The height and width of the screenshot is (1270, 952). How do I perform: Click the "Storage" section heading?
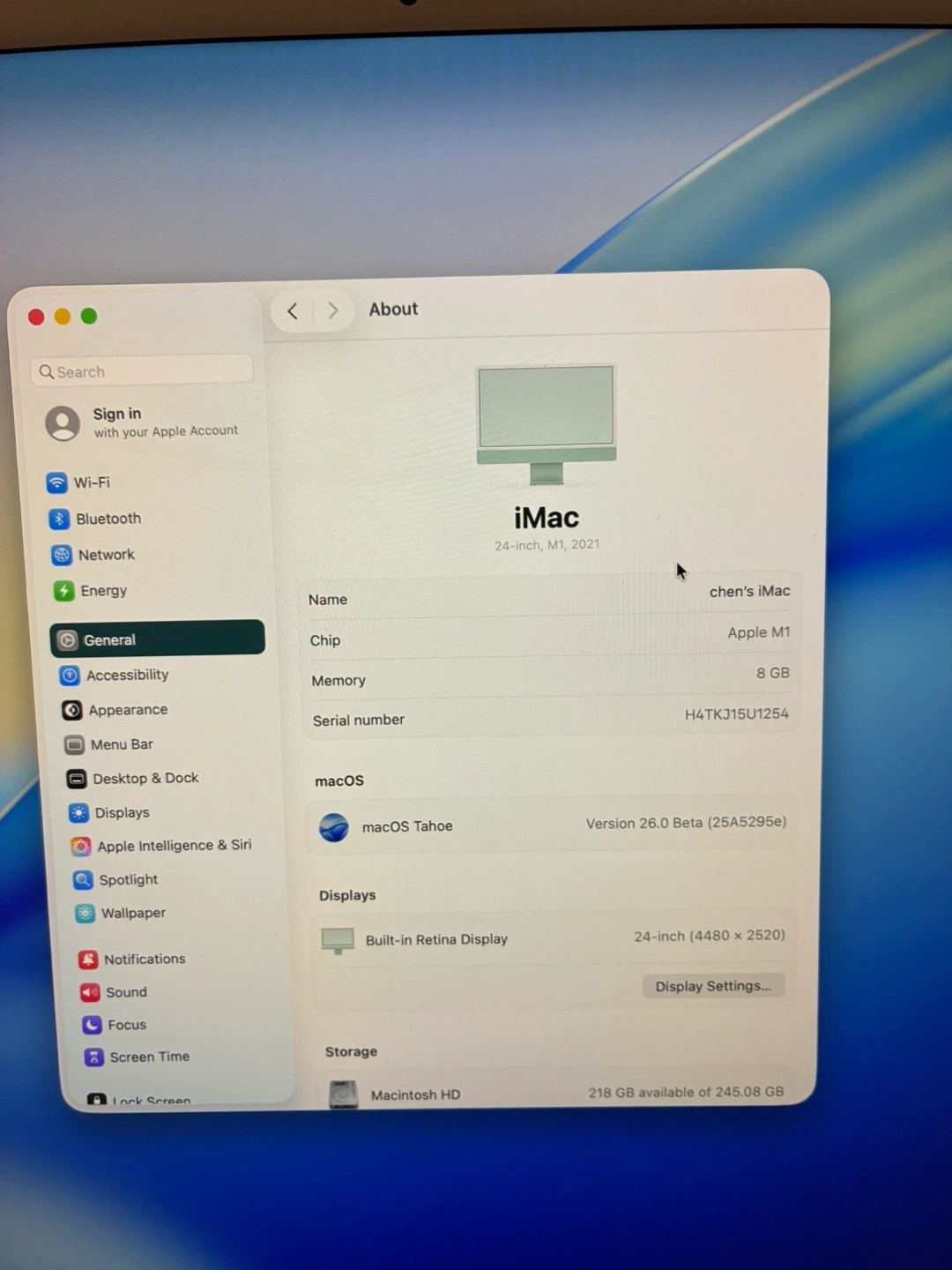351,1052
